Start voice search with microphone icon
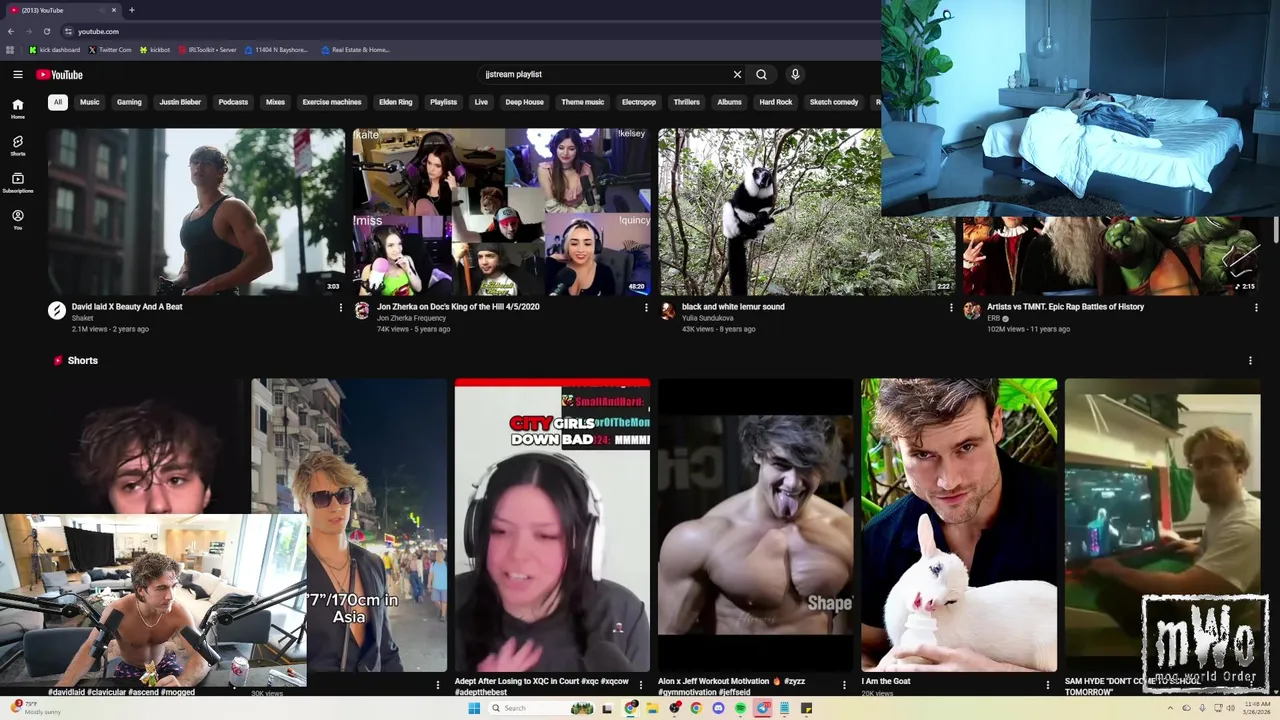The width and height of the screenshot is (1280, 720). (795, 74)
